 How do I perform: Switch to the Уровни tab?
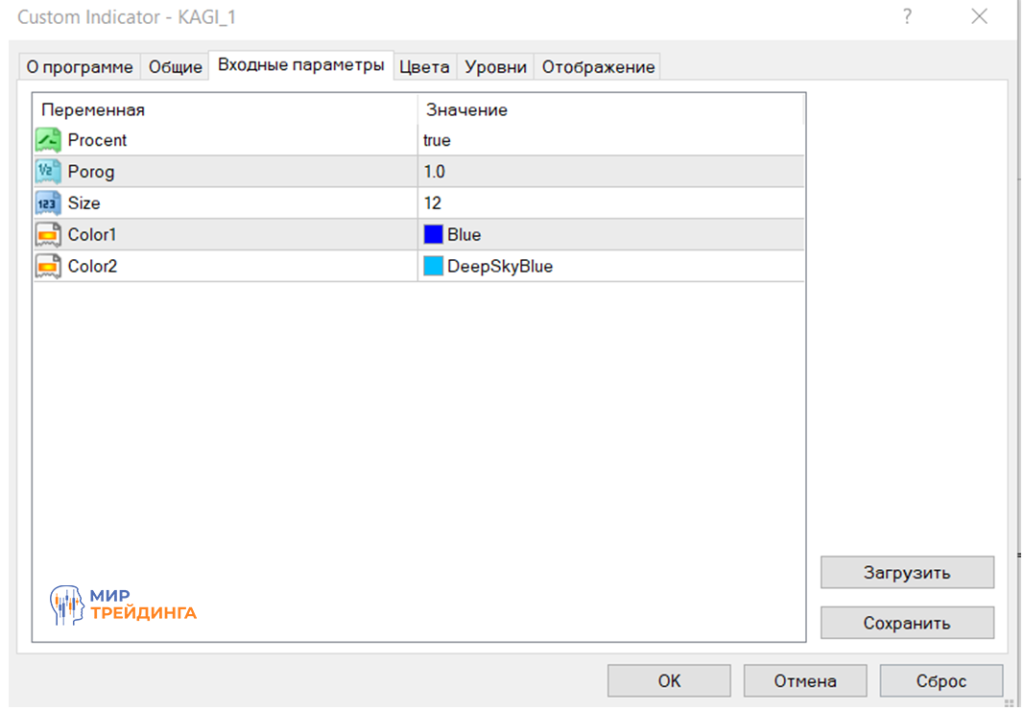tap(496, 67)
